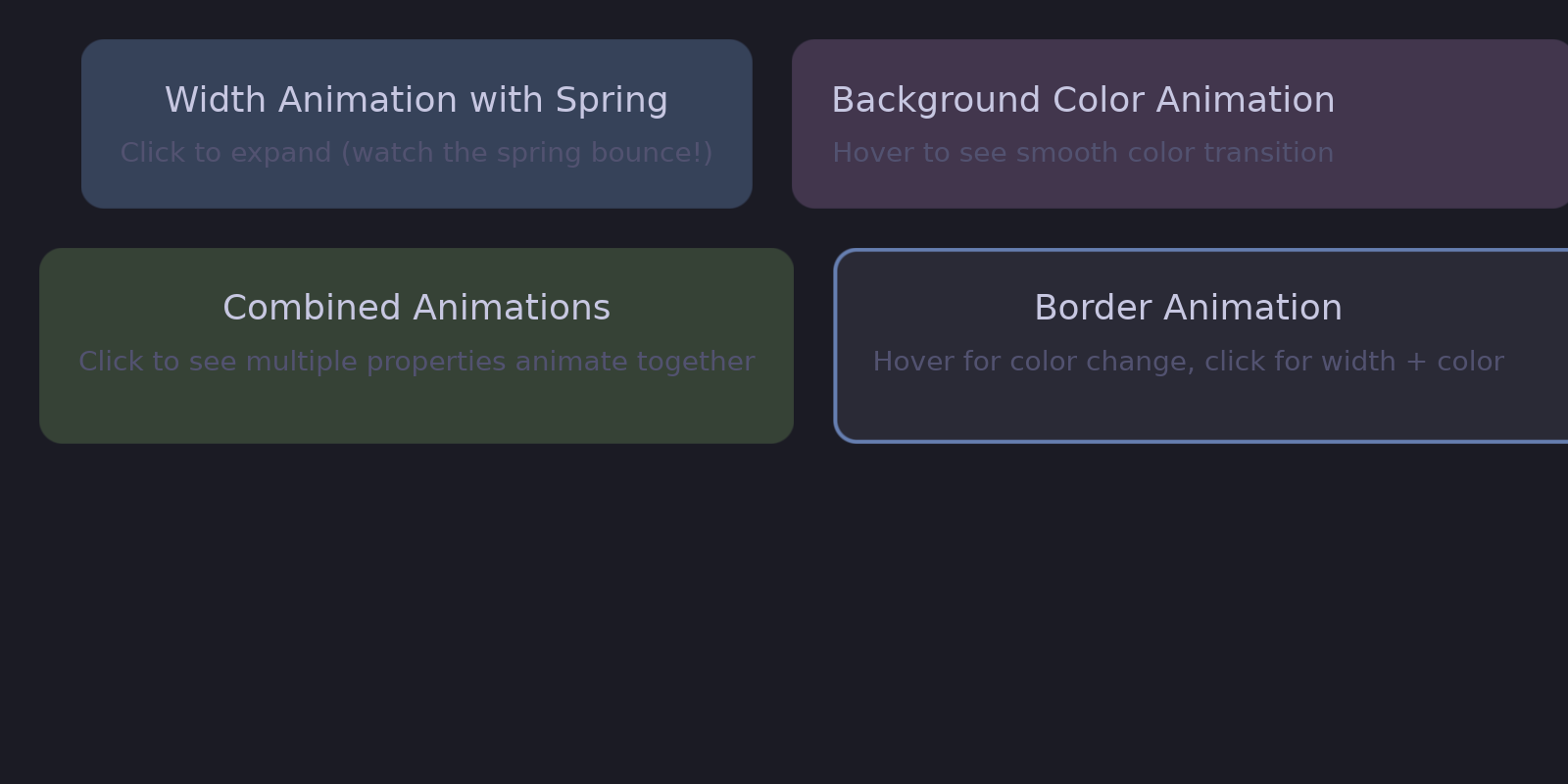Click the Background Color Animation heading
The width and height of the screenshot is (1568, 784).
pos(1082,99)
